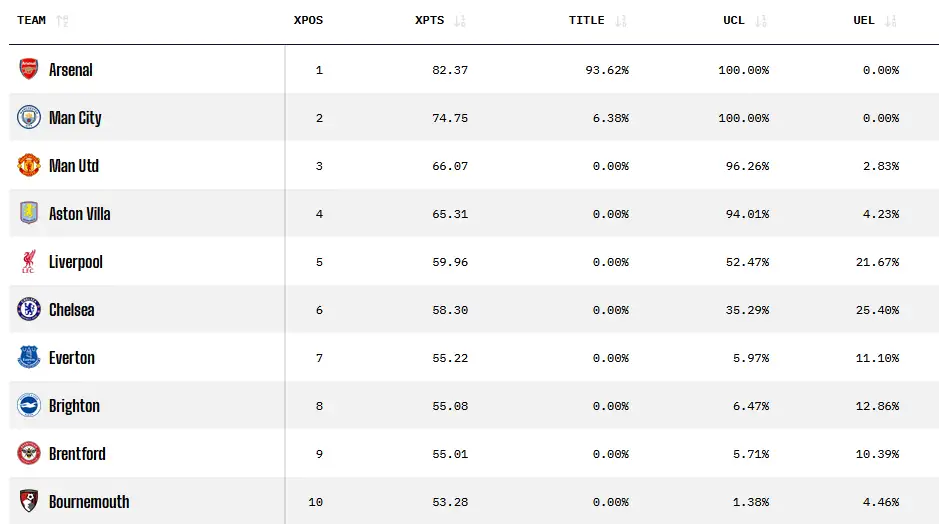Click the Aston Villa badge icon
Viewport: 939px width, 524px height.
tap(29, 213)
